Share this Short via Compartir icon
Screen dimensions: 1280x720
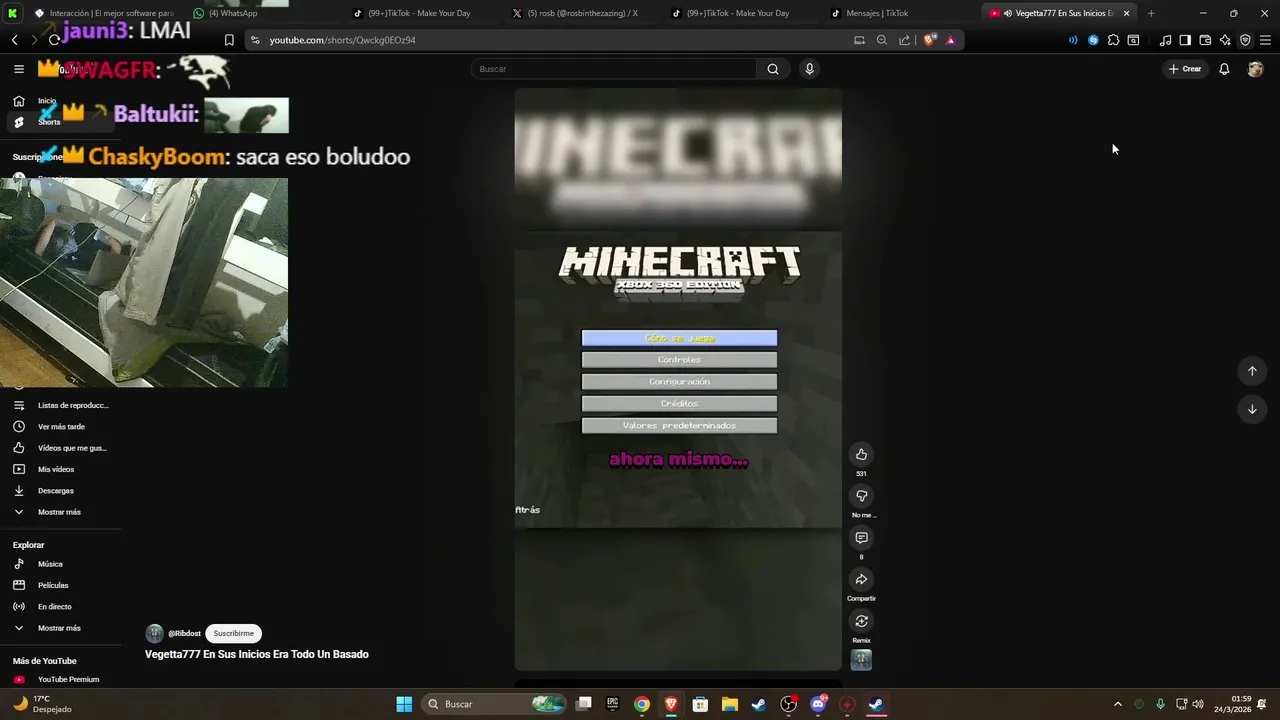pyautogui.click(x=861, y=580)
